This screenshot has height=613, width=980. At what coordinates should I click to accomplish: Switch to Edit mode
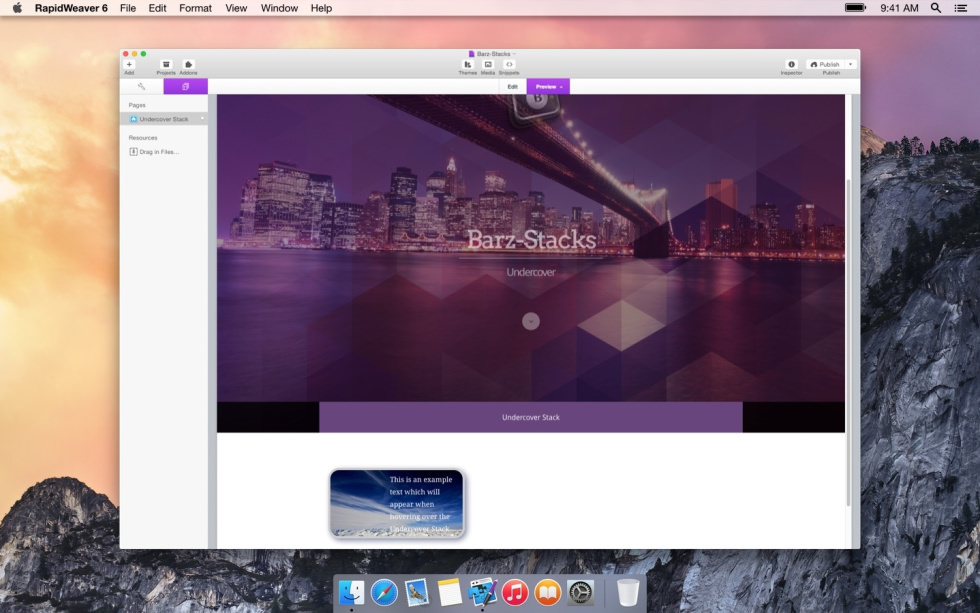pos(512,87)
